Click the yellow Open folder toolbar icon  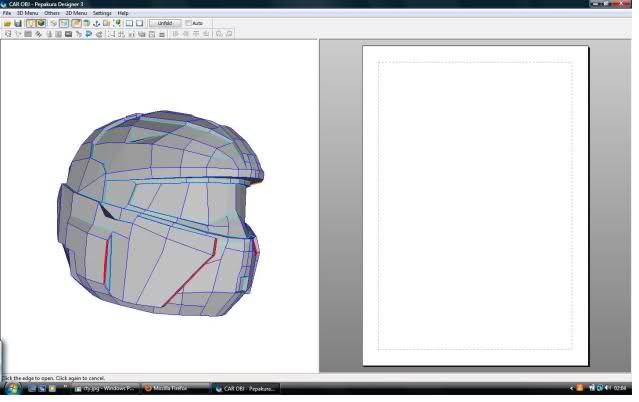click(x=7, y=23)
